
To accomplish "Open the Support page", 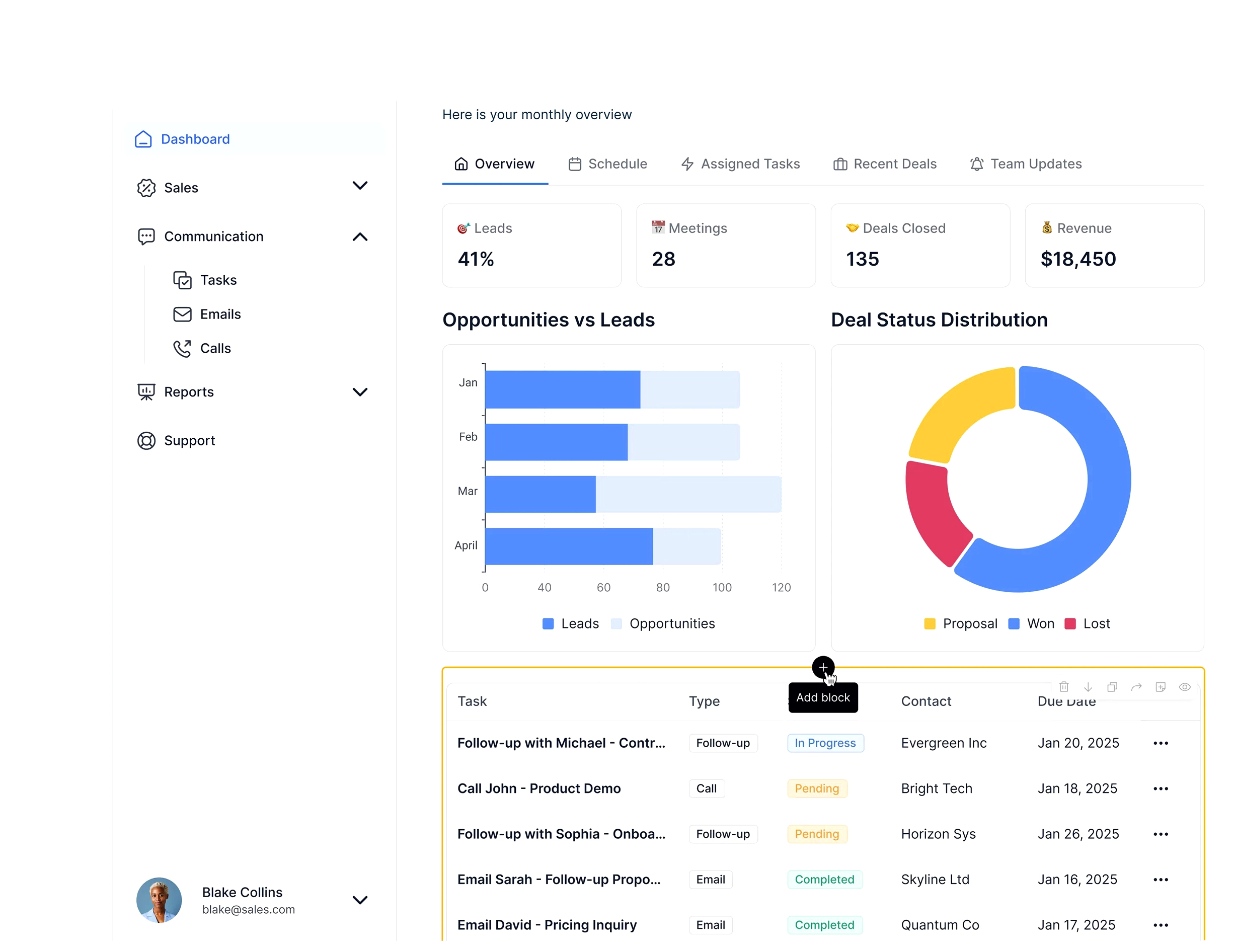I will [x=189, y=440].
